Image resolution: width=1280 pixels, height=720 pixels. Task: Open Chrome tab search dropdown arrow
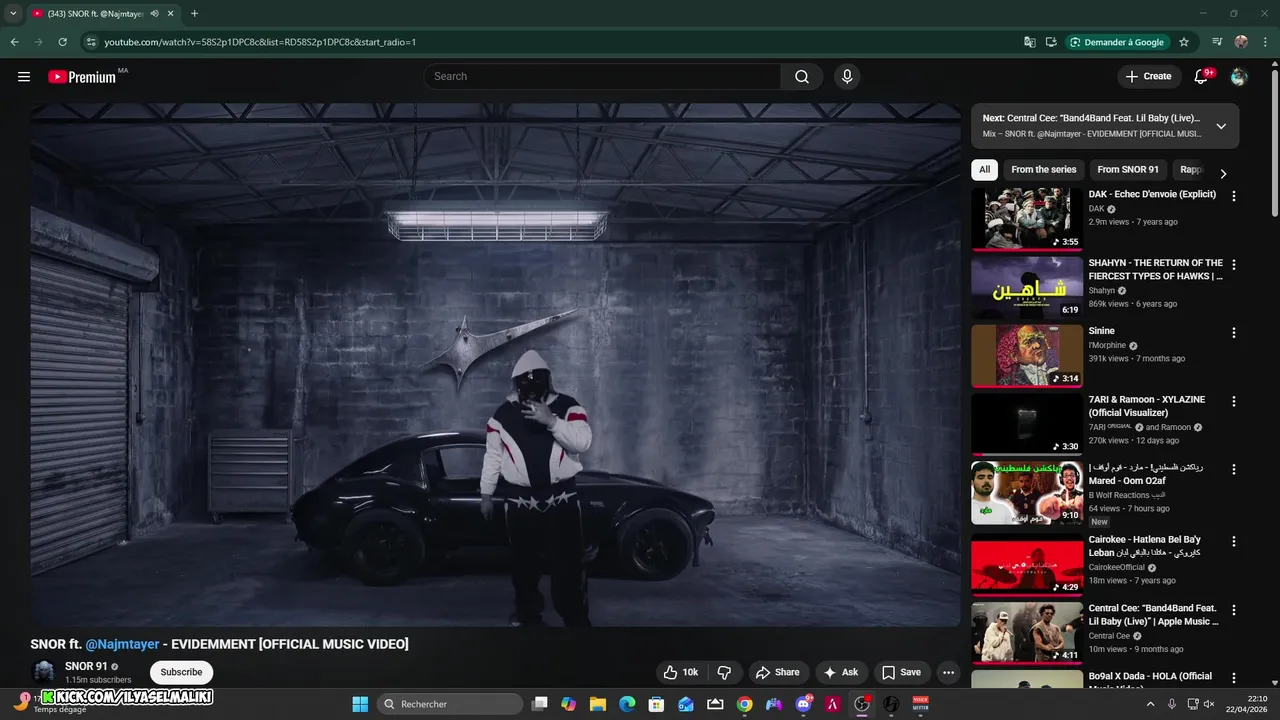pyautogui.click(x=13, y=13)
